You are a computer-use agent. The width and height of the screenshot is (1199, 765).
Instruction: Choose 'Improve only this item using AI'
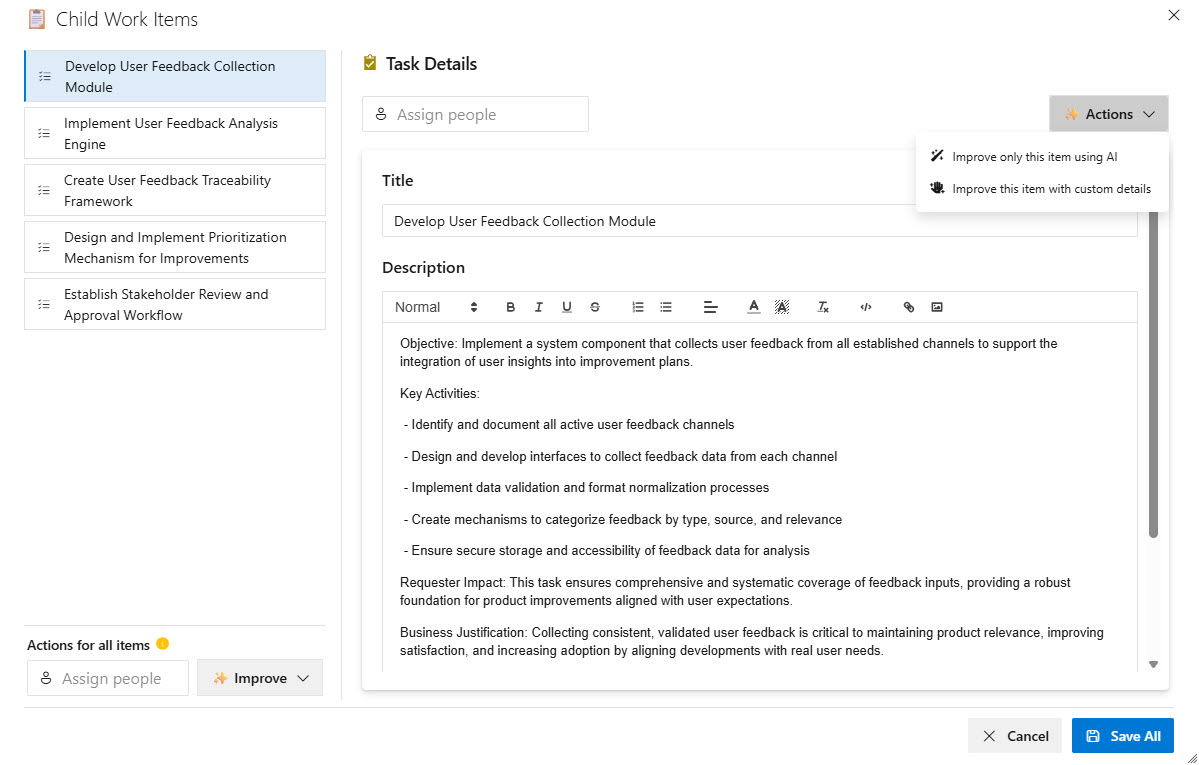[x=1034, y=157]
